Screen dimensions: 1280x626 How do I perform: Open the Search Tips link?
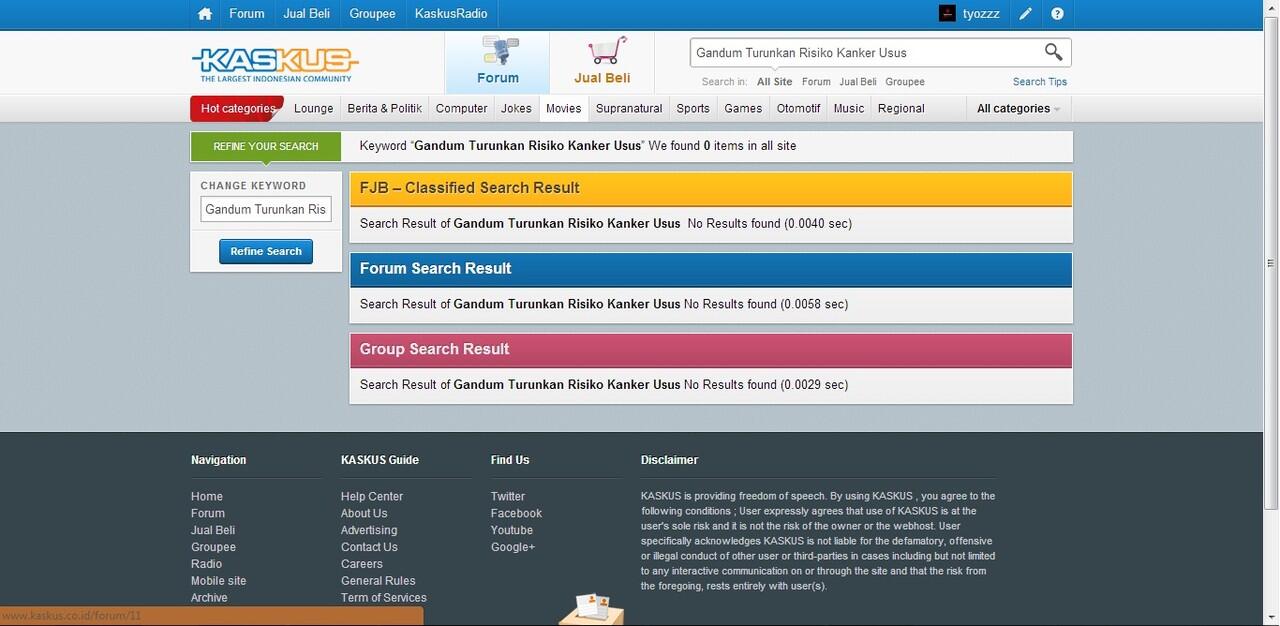[x=1040, y=82]
